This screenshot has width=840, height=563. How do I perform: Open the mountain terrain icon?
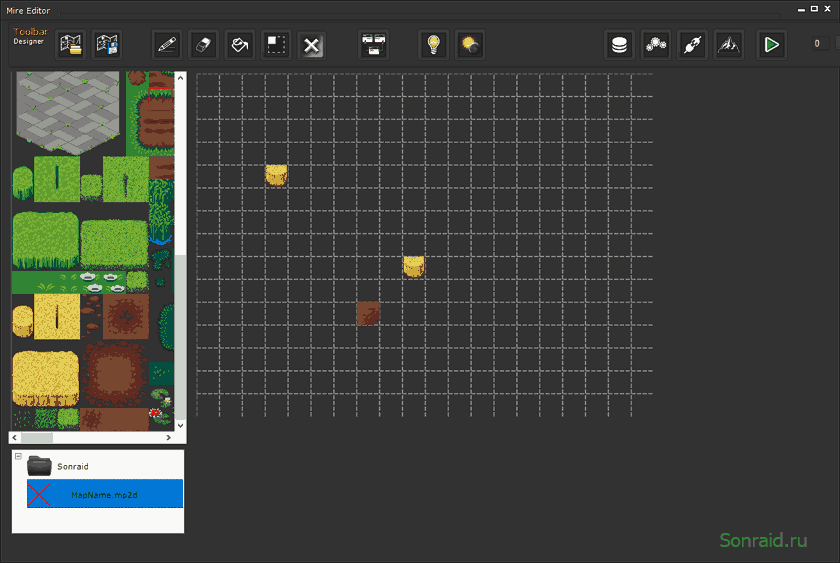729,44
